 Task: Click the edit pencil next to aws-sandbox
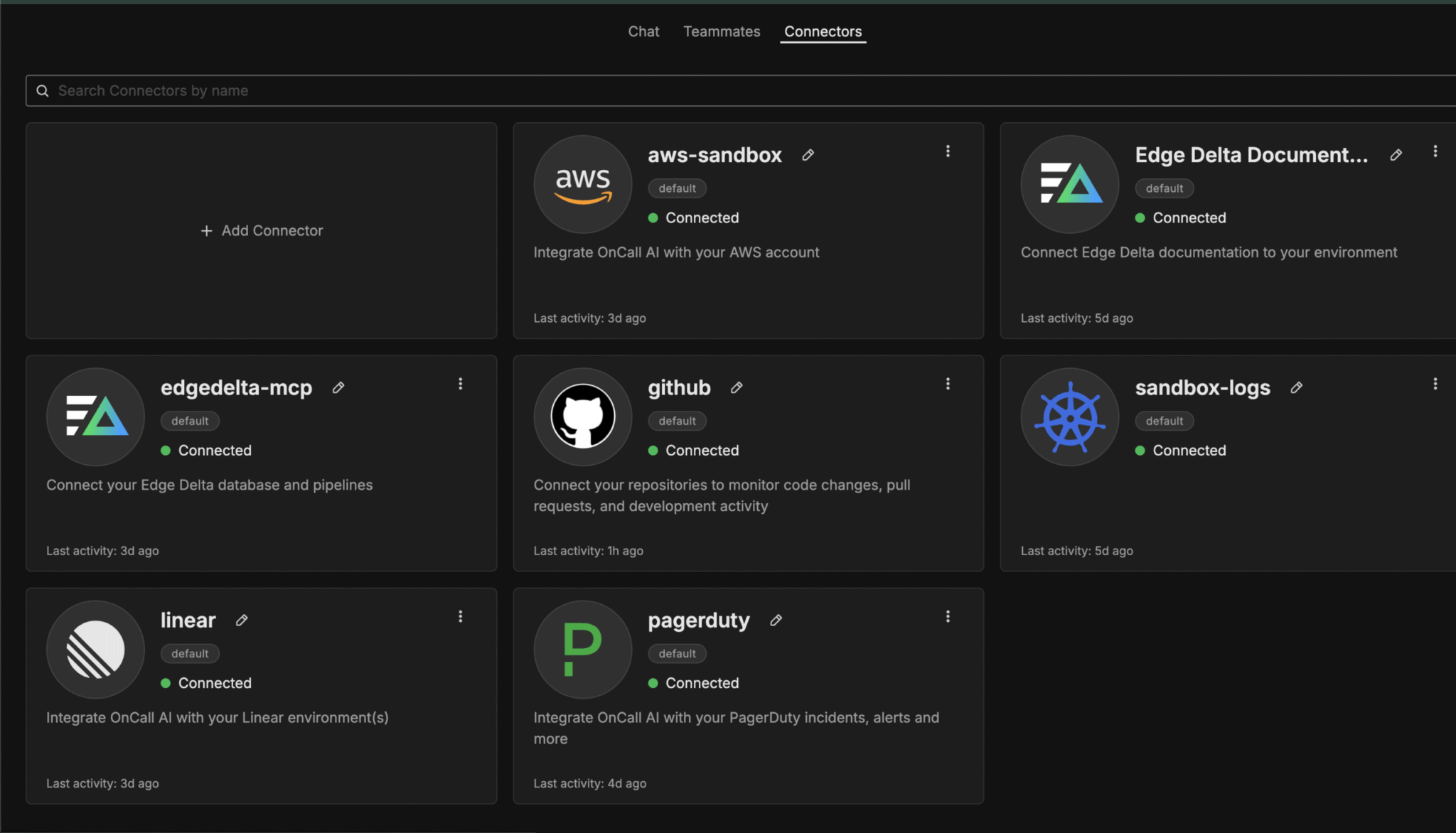point(808,155)
